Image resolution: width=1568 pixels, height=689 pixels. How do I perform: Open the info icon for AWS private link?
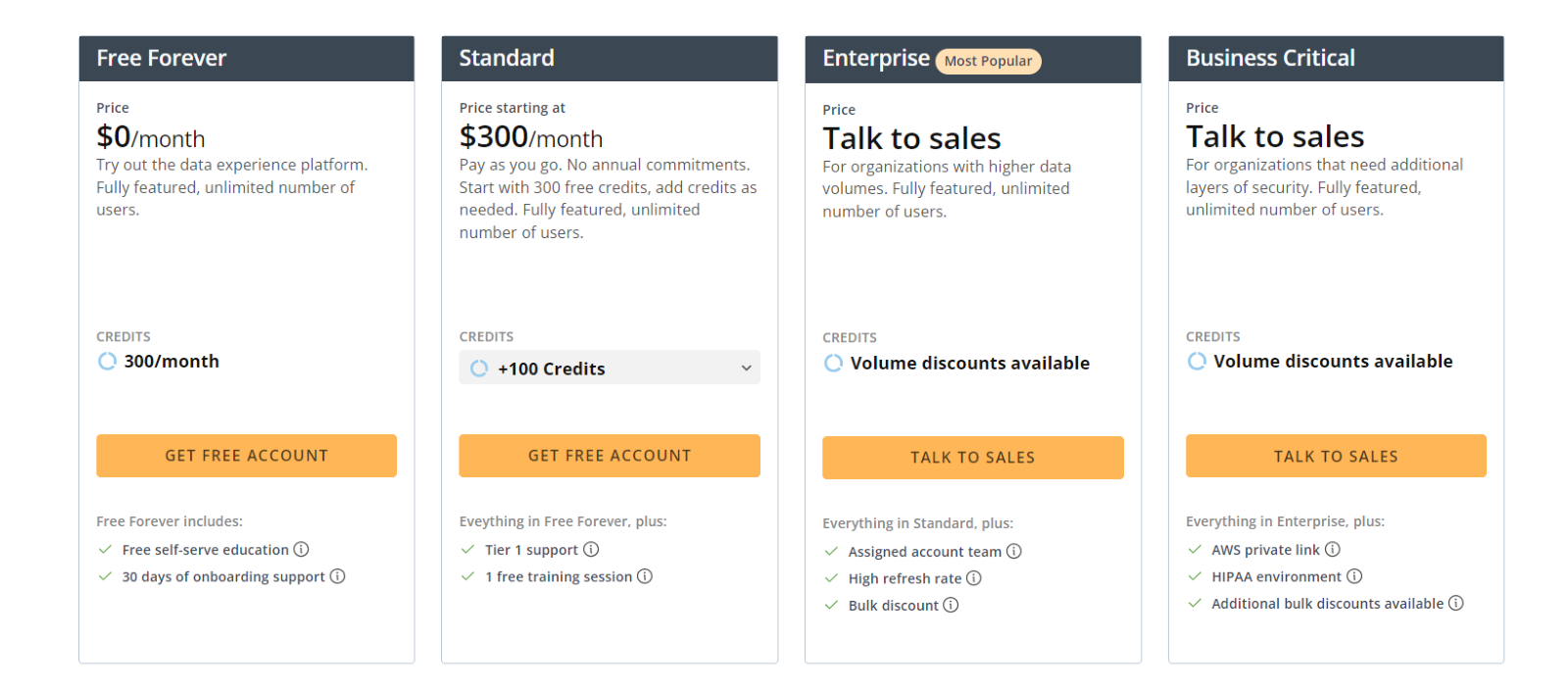1335,550
